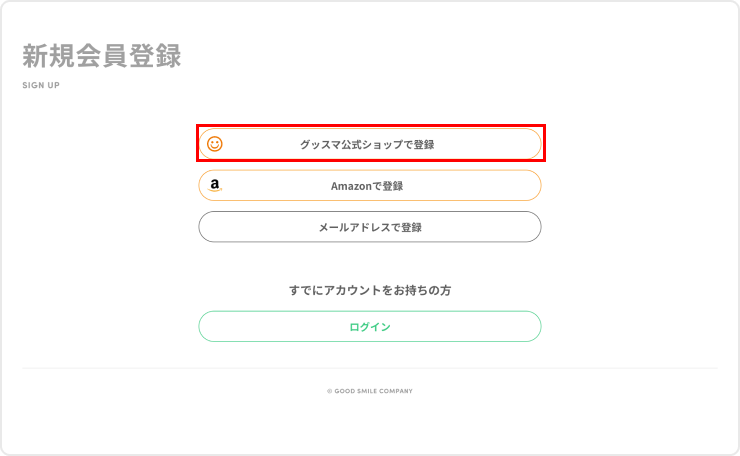
Task: Click the メールアドレスで登録 label text
Action: (369, 227)
